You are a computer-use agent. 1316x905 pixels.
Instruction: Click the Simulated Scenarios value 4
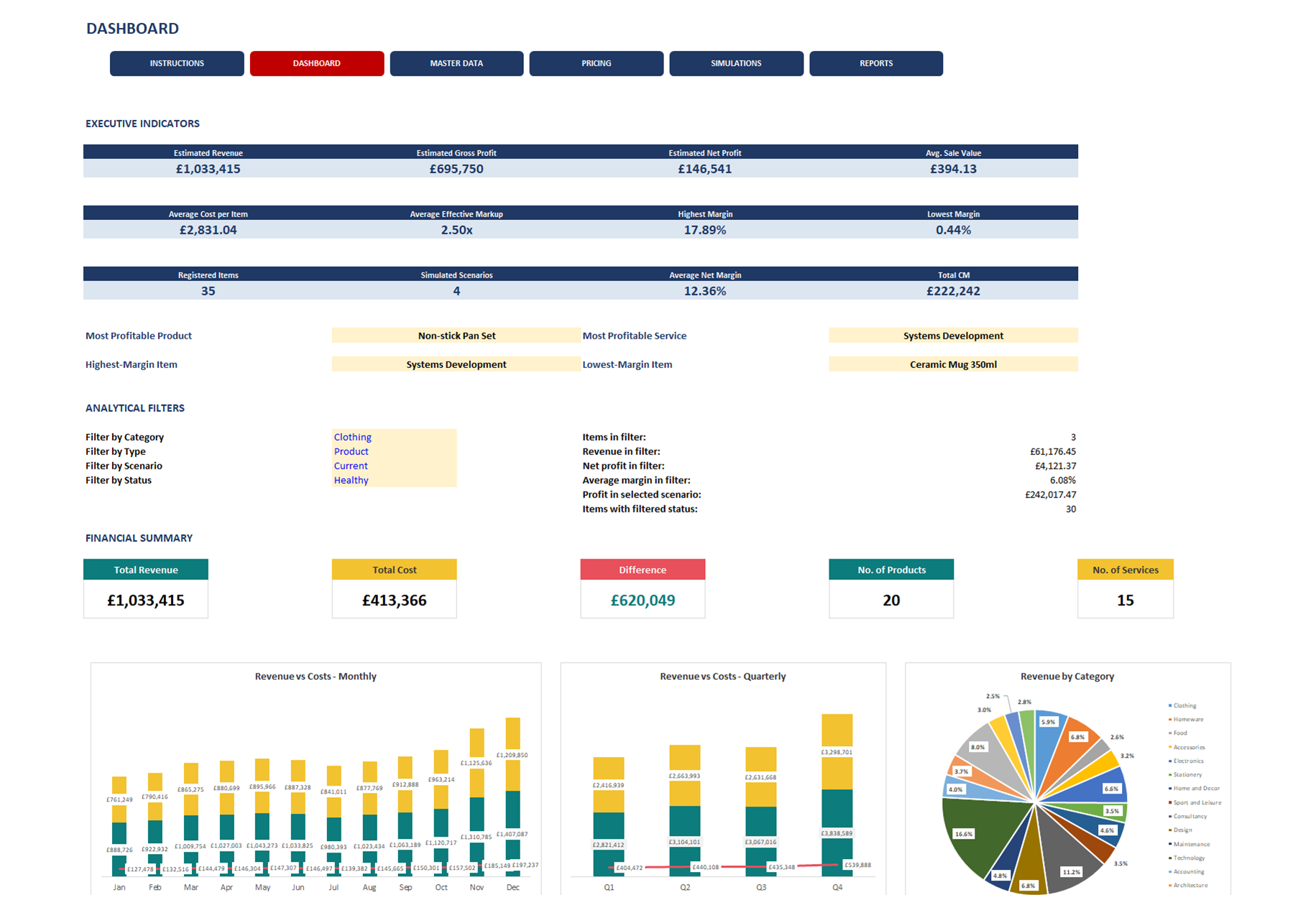(x=456, y=291)
